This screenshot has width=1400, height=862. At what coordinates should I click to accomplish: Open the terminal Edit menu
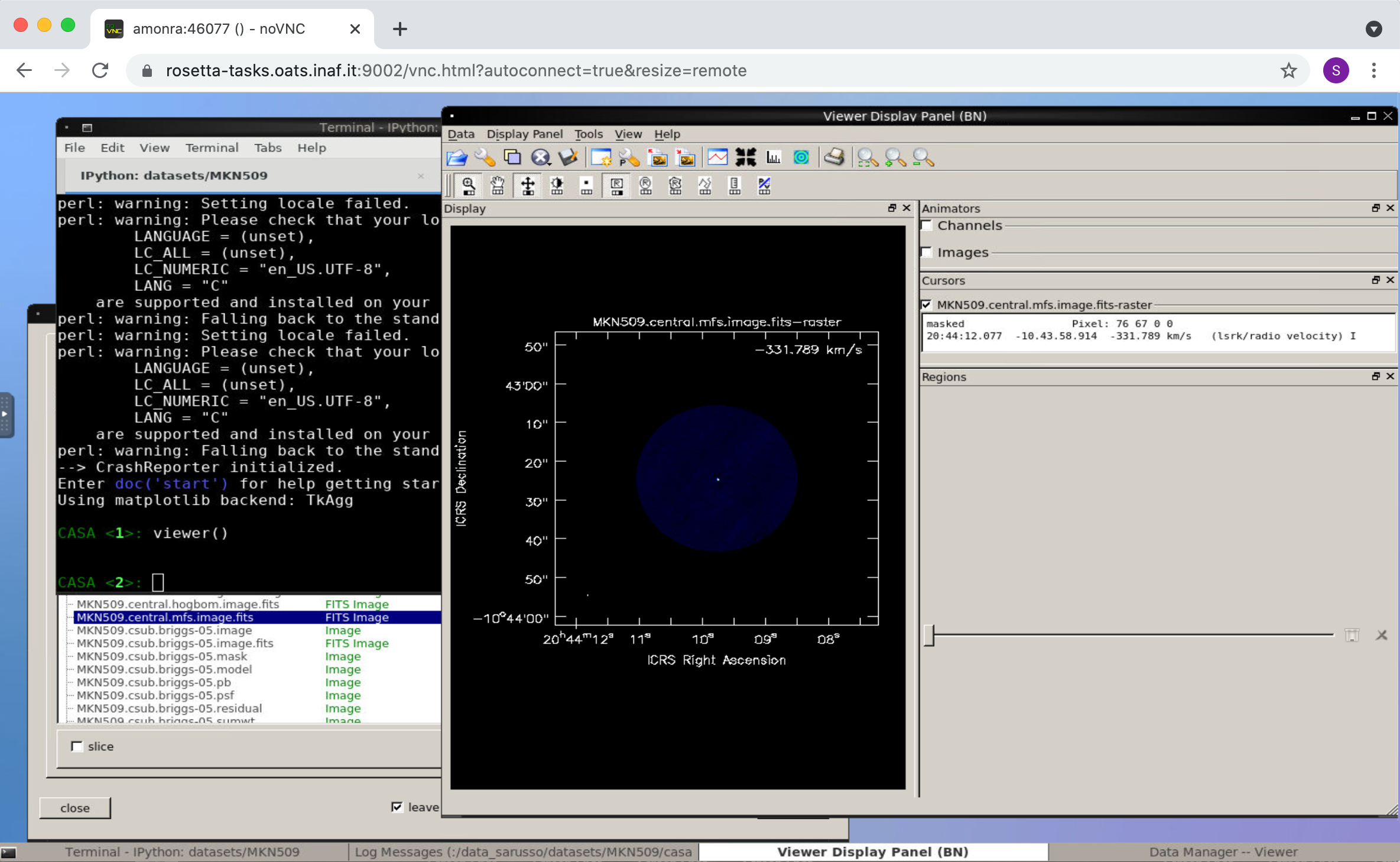click(112, 148)
